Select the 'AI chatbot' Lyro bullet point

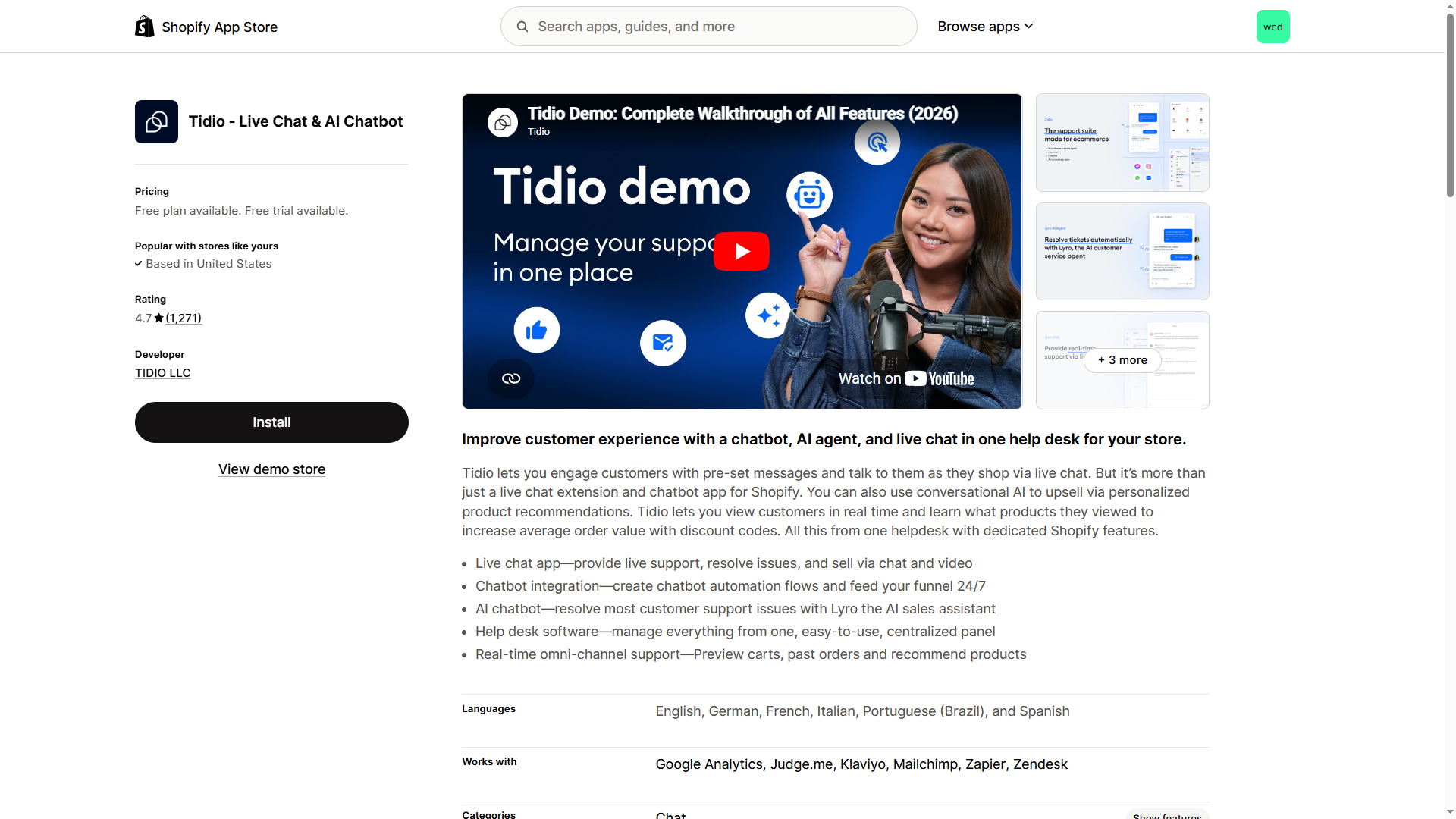[x=736, y=609]
